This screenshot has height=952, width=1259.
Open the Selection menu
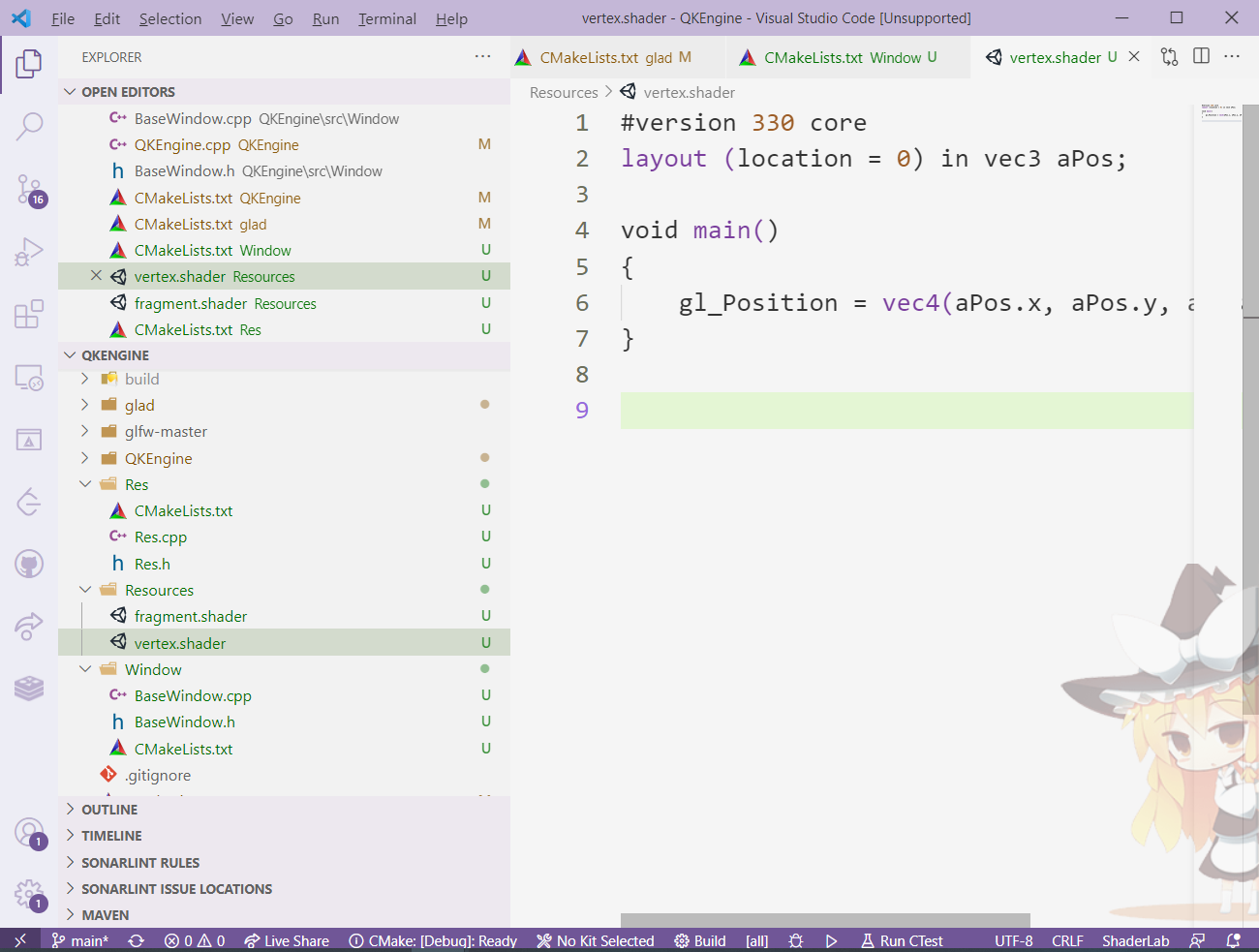point(170,18)
